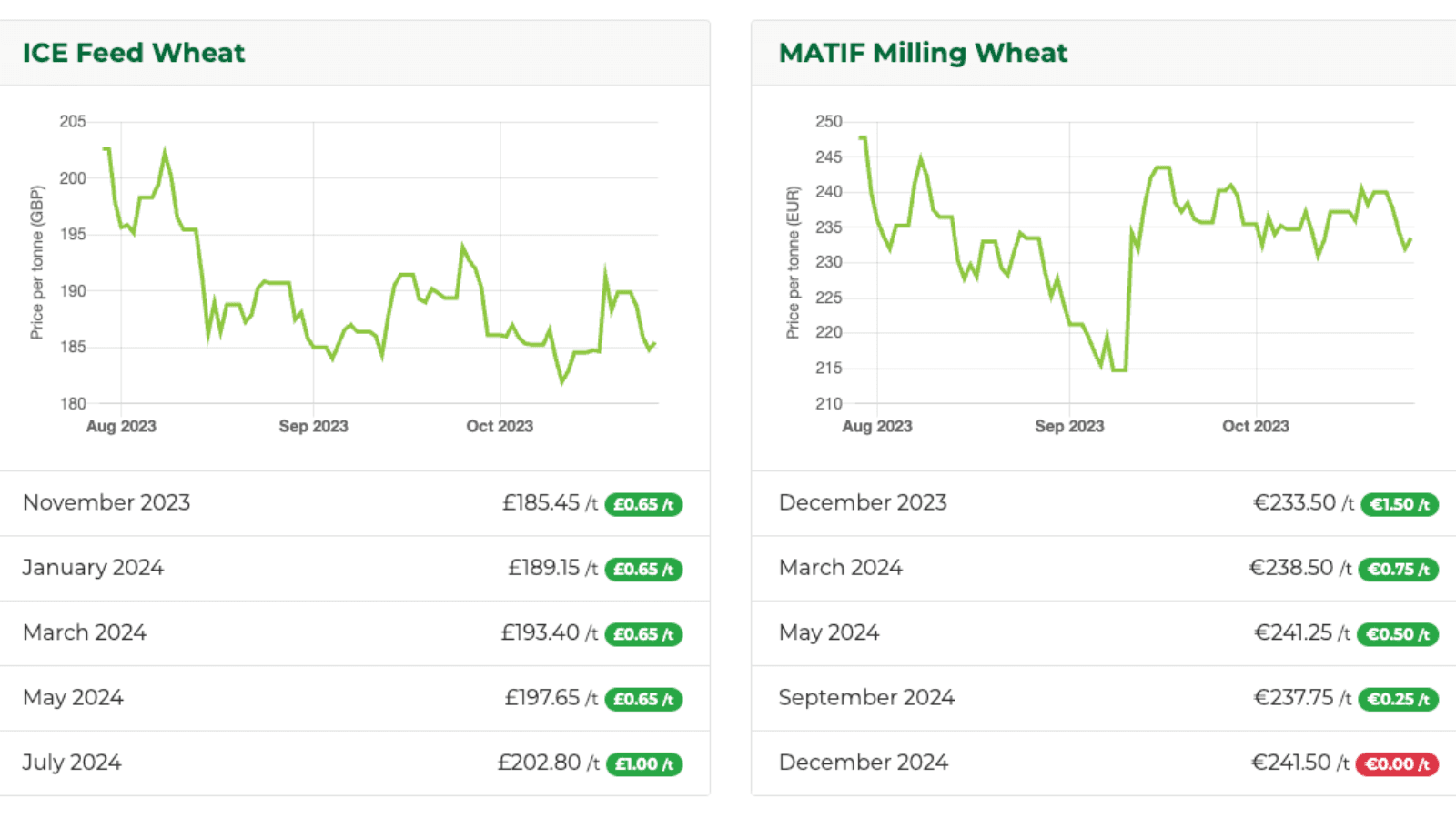The image size is (1456, 819).
Task: Click the red €0.00 /t change badge
Action: click(x=1397, y=764)
